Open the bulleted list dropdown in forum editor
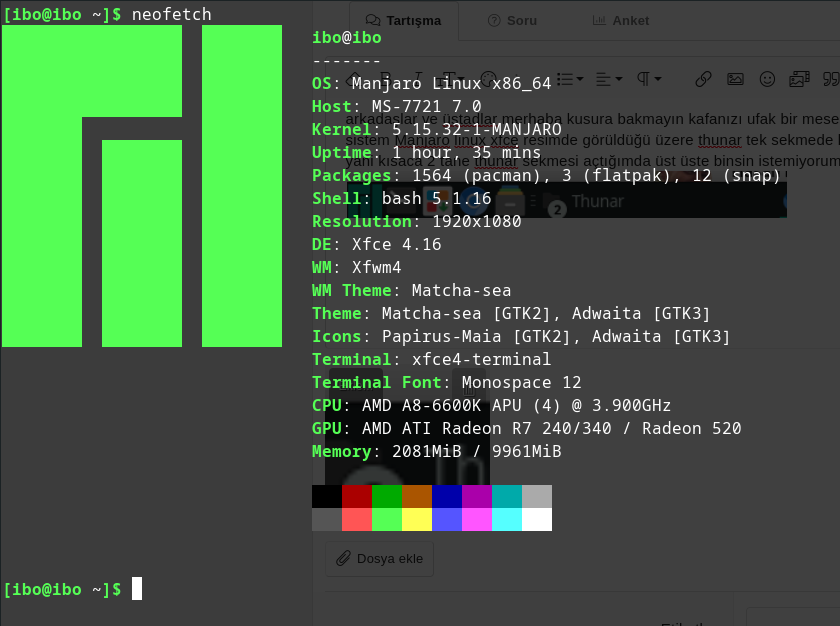 tap(570, 79)
